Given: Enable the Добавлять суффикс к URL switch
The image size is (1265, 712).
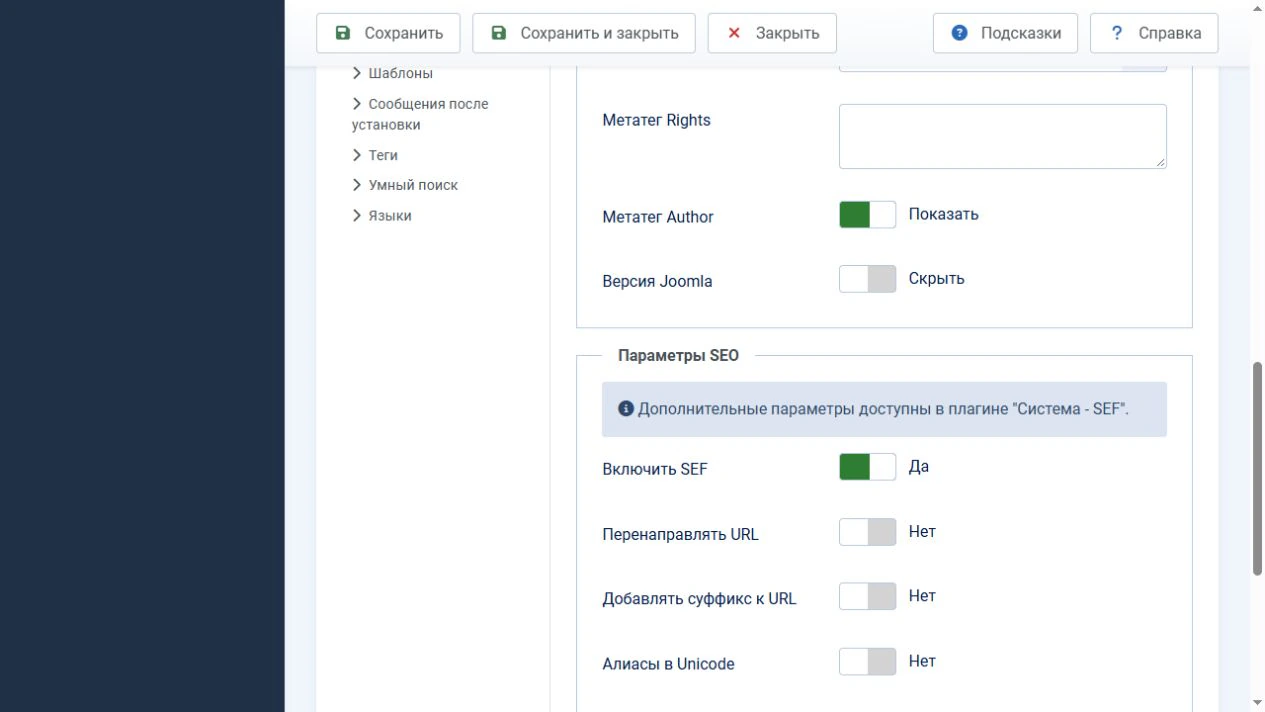Looking at the screenshot, I should tap(867, 596).
